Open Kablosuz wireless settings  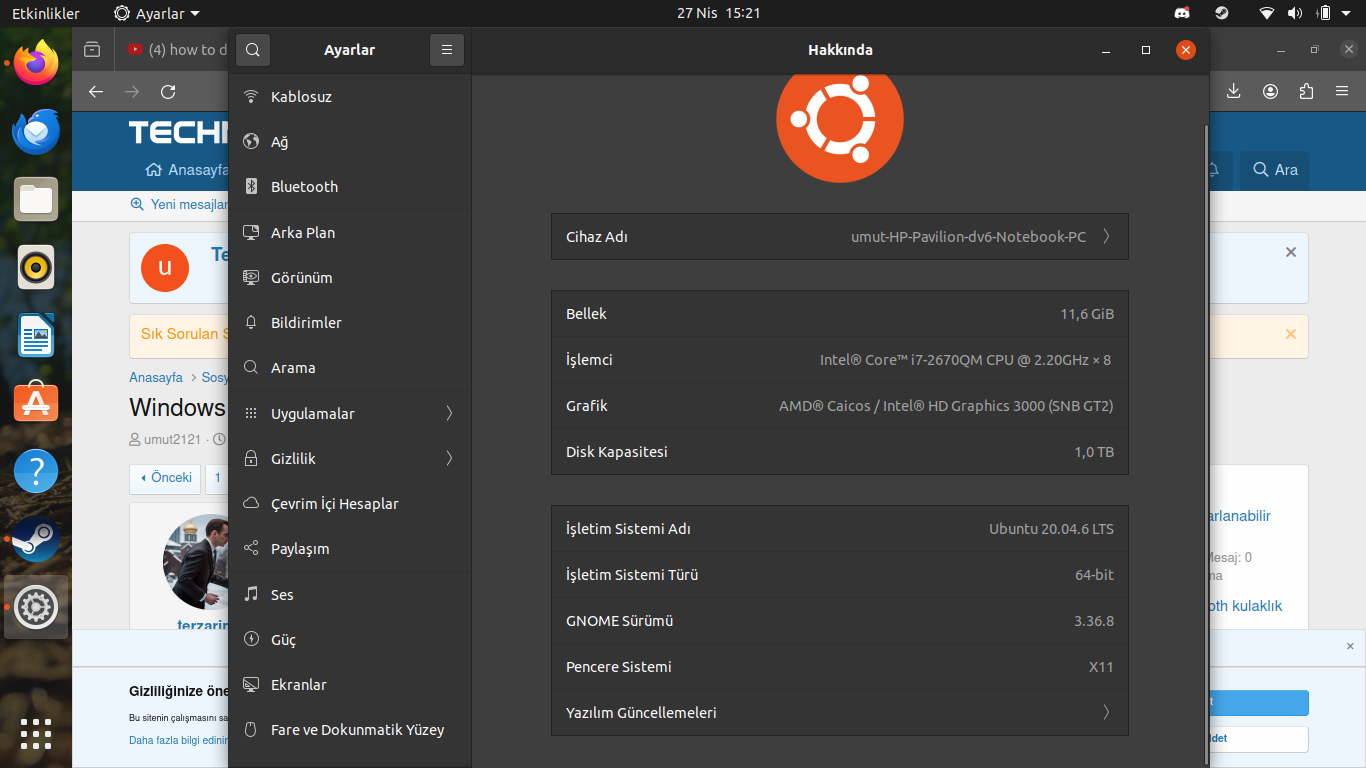click(301, 97)
